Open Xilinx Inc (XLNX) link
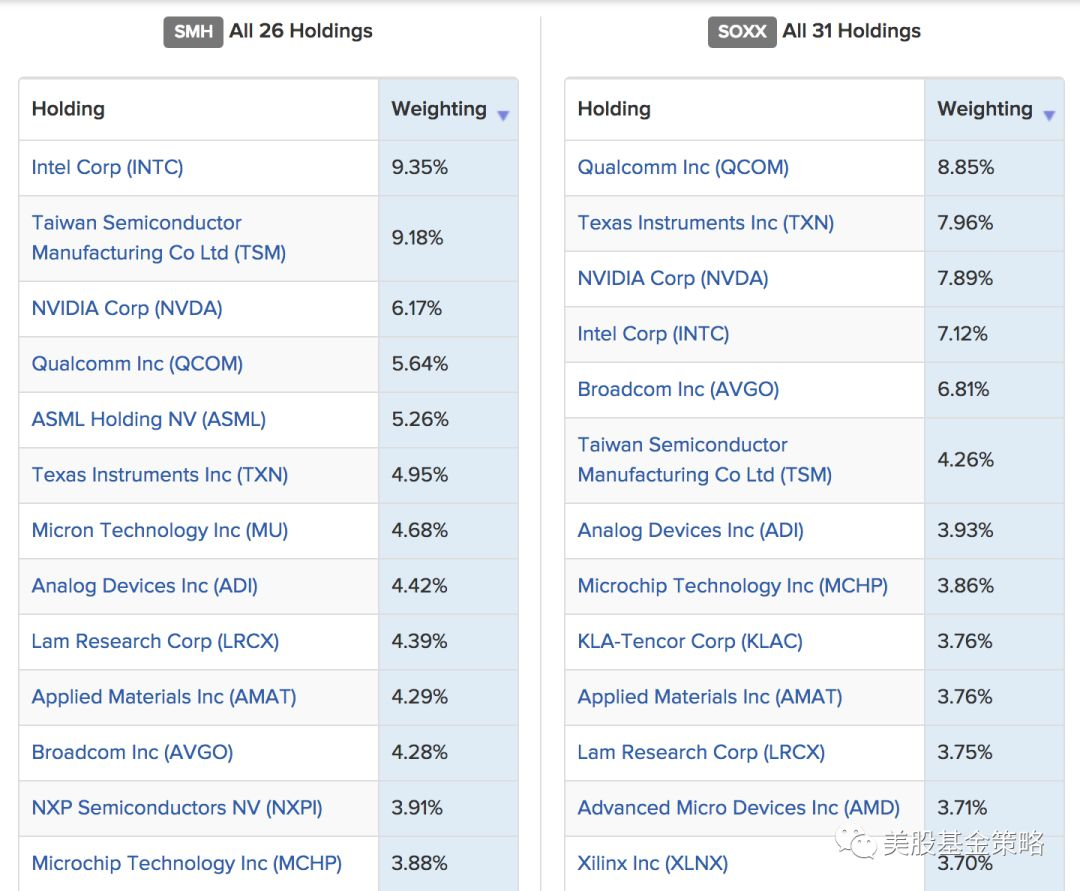This screenshot has width=1080, height=891. click(x=652, y=863)
